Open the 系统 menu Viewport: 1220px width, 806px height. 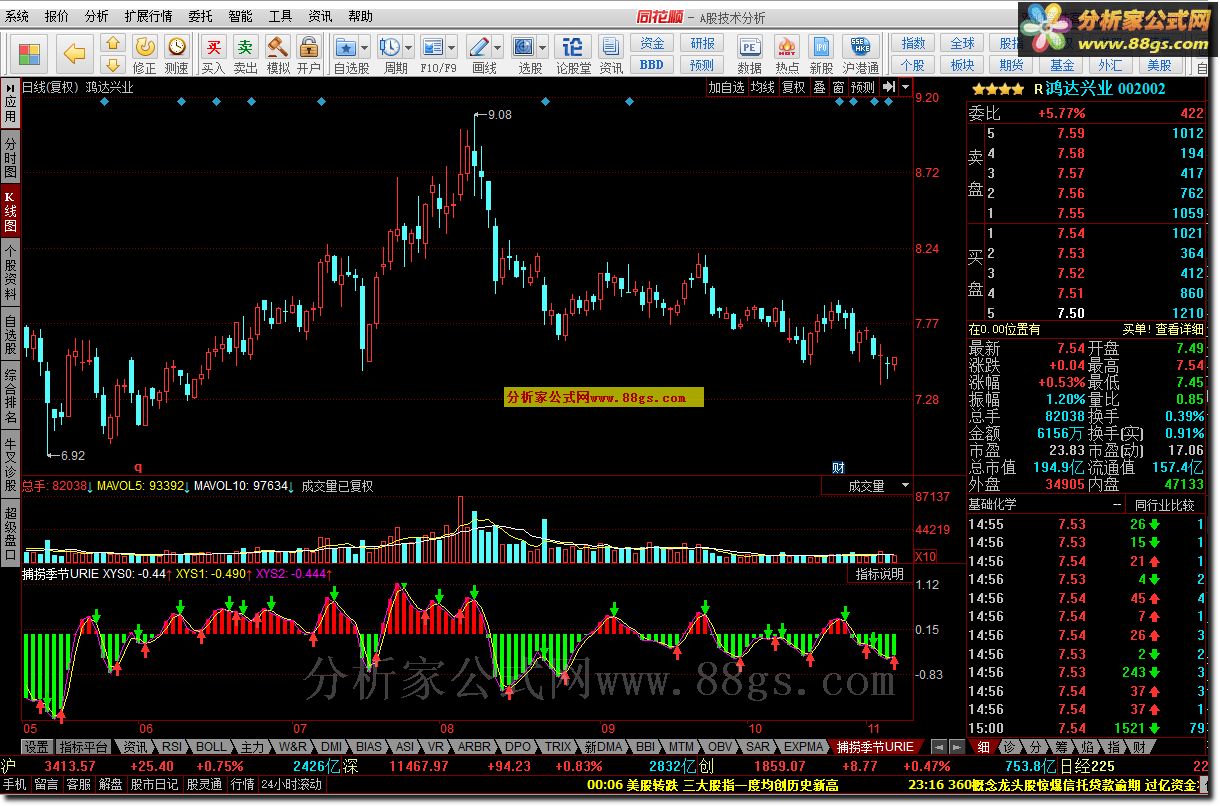(x=17, y=17)
